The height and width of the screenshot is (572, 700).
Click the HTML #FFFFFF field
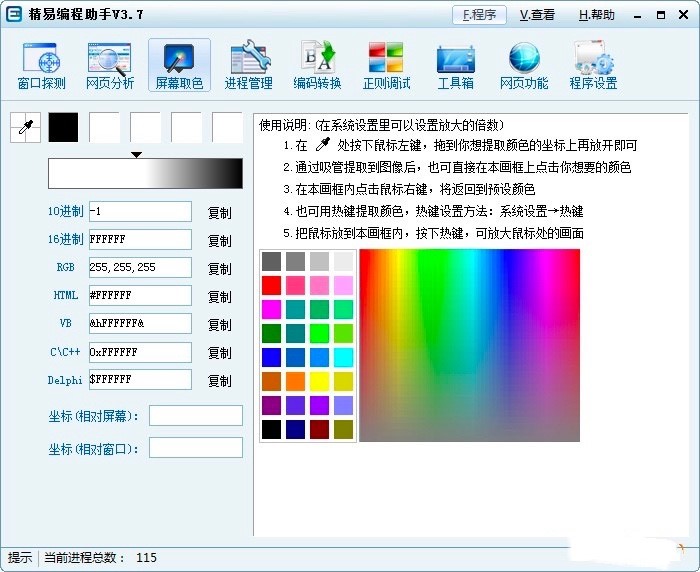(x=140, y=295)
